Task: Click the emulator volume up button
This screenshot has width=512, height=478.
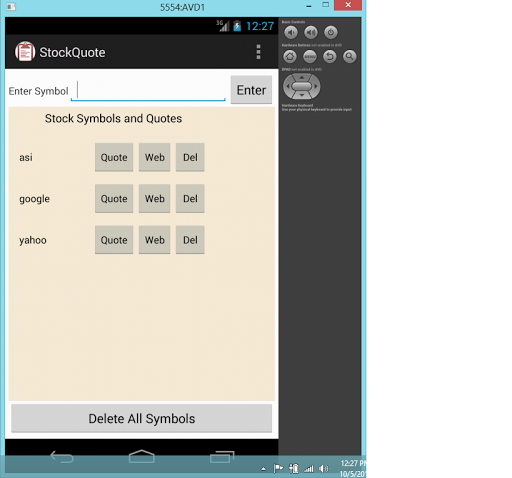Action: 311,32
